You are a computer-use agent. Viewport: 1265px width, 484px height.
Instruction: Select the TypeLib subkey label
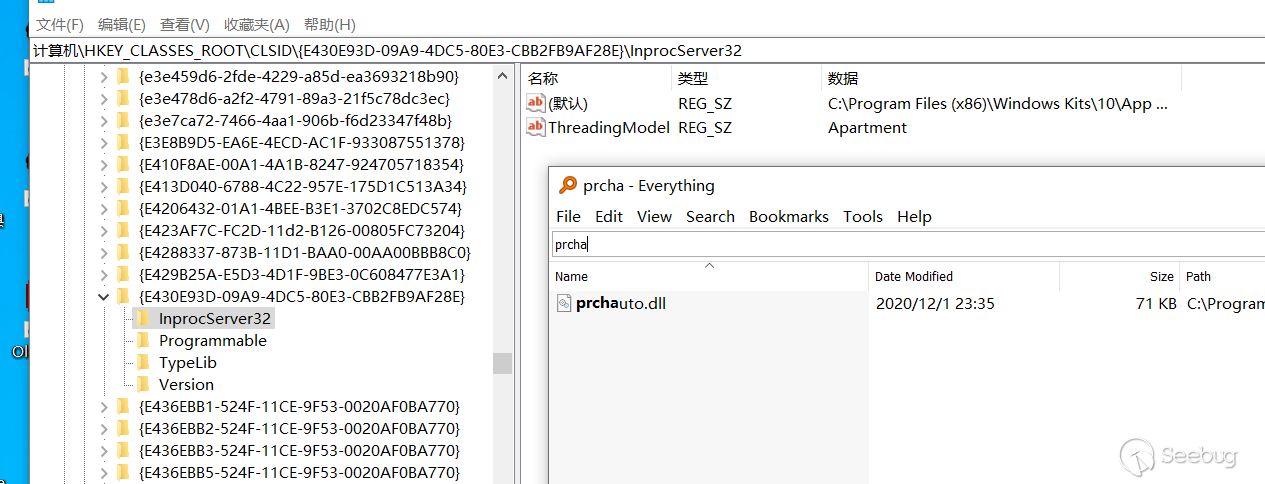[x=188, y=362]
